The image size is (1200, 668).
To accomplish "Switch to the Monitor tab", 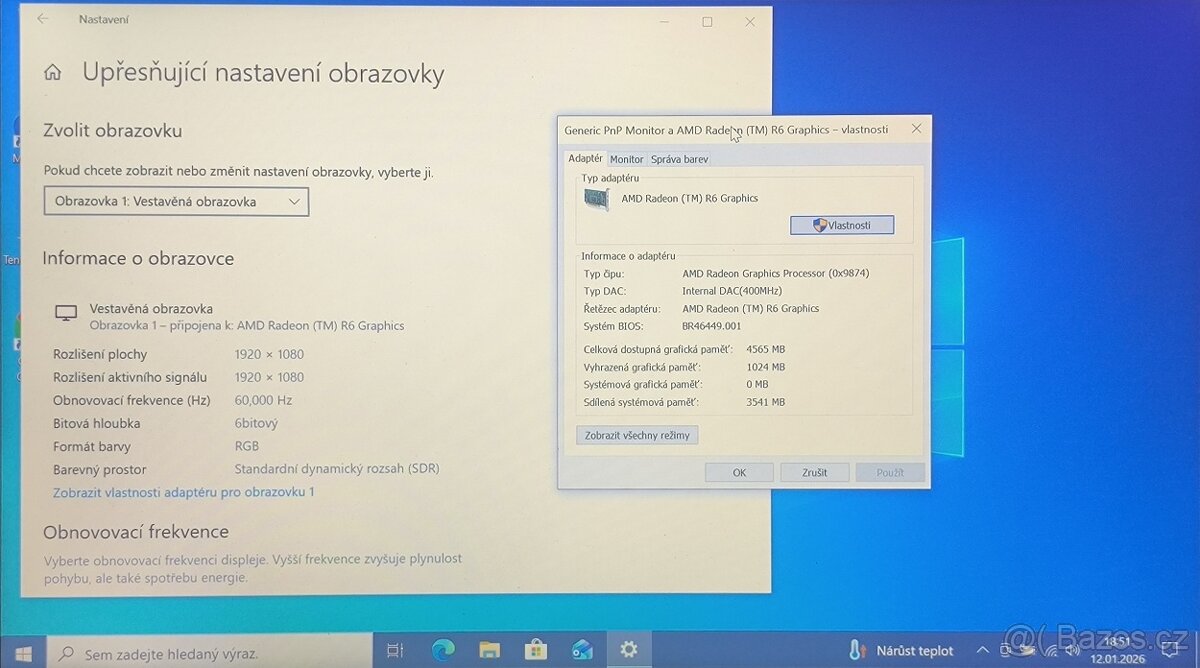I will (627, 159).
